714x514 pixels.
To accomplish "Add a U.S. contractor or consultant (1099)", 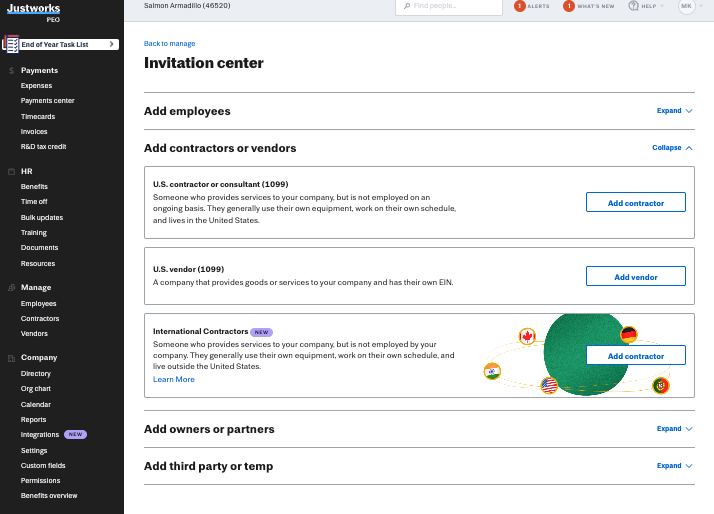I will pyautogui.click(x=636, y=202).
